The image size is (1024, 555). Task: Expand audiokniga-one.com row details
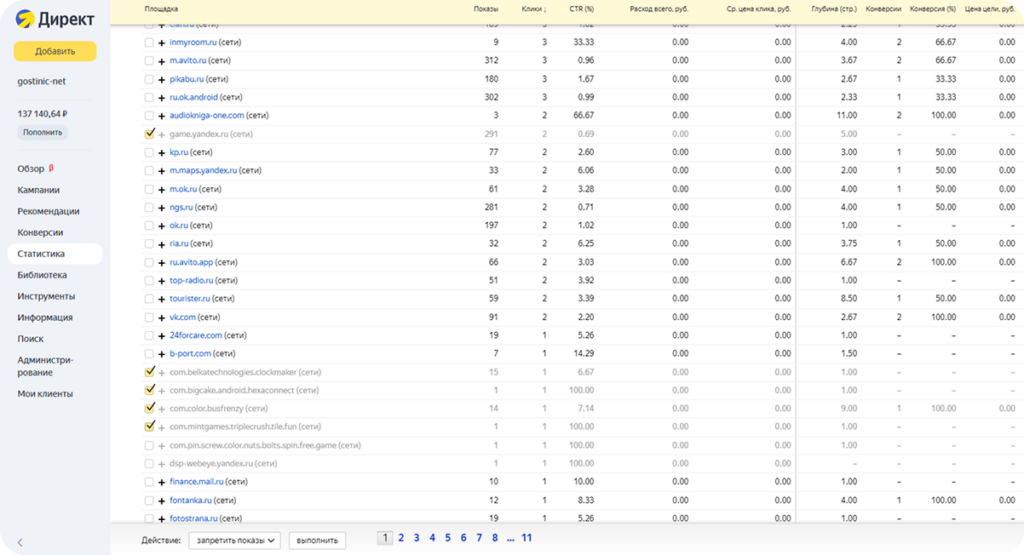click(x=161, y=116)
